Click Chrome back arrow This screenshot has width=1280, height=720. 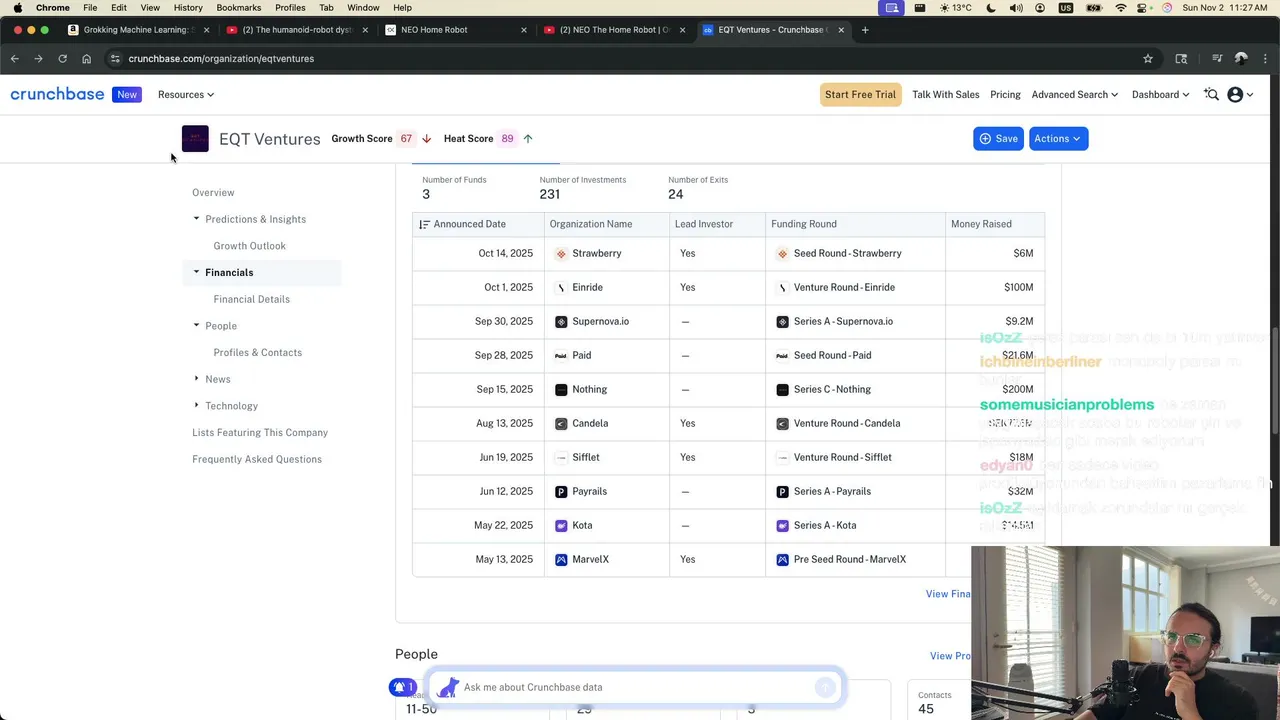[x=15, y=59]
